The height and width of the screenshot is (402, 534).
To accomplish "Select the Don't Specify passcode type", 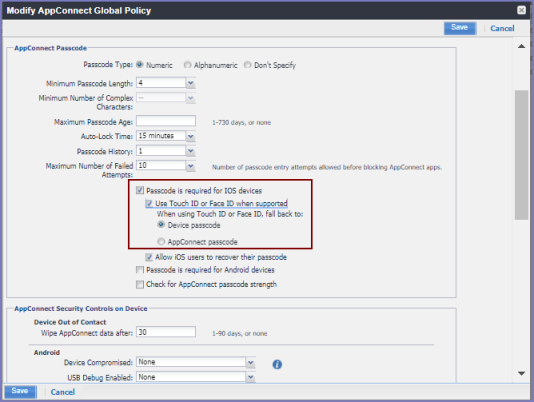I will click(x=248, y=65).
